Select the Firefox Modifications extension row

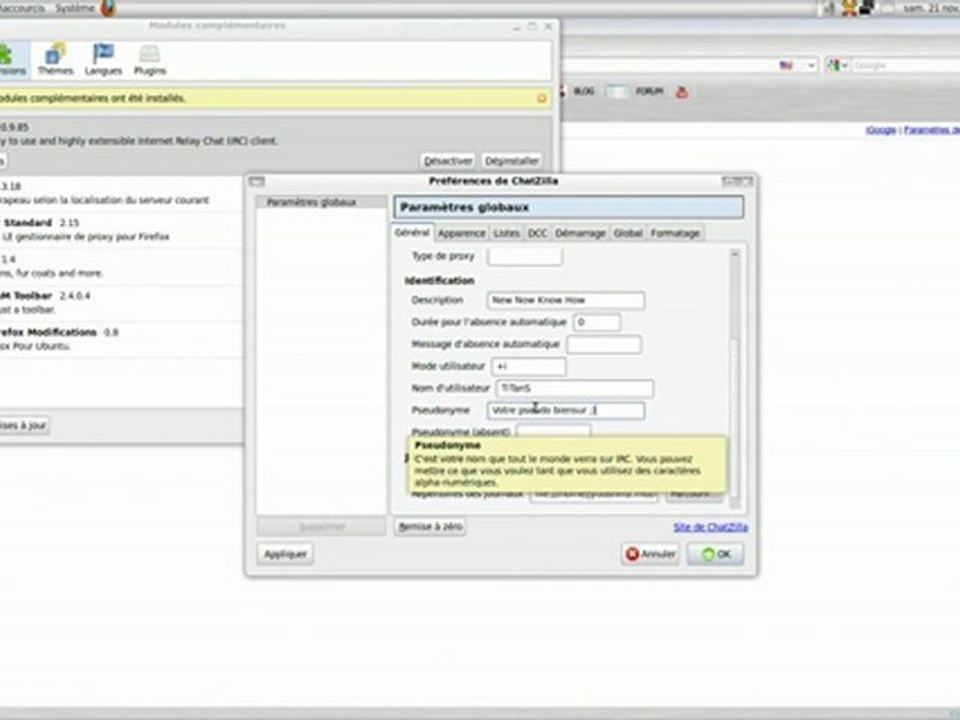[121, 339]
